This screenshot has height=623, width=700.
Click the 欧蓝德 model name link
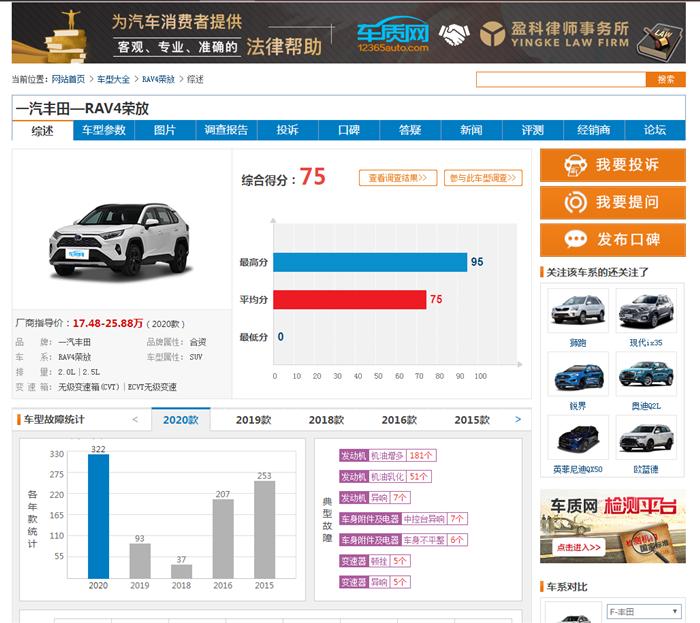point(646,469)
